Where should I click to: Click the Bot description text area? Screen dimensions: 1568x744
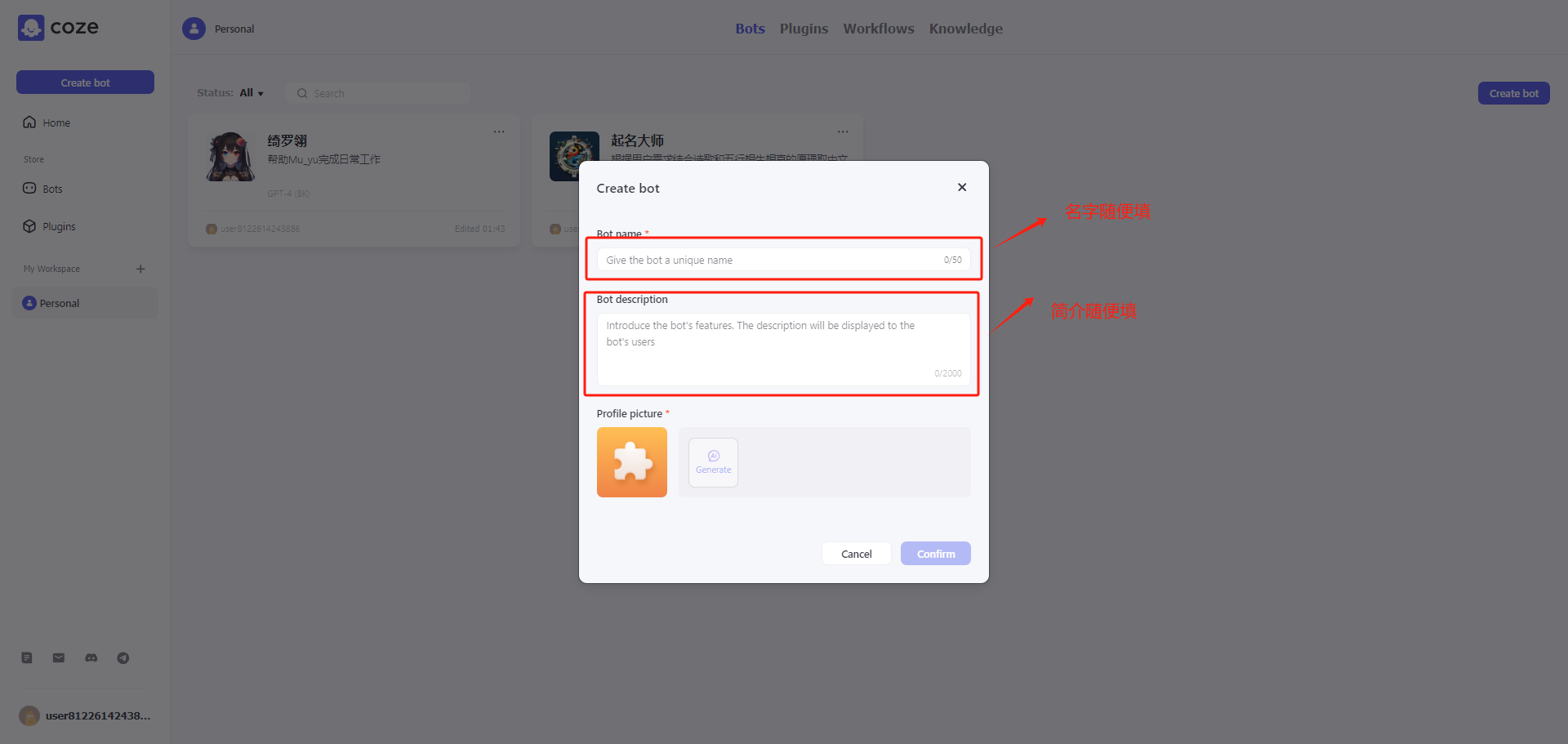783,350
